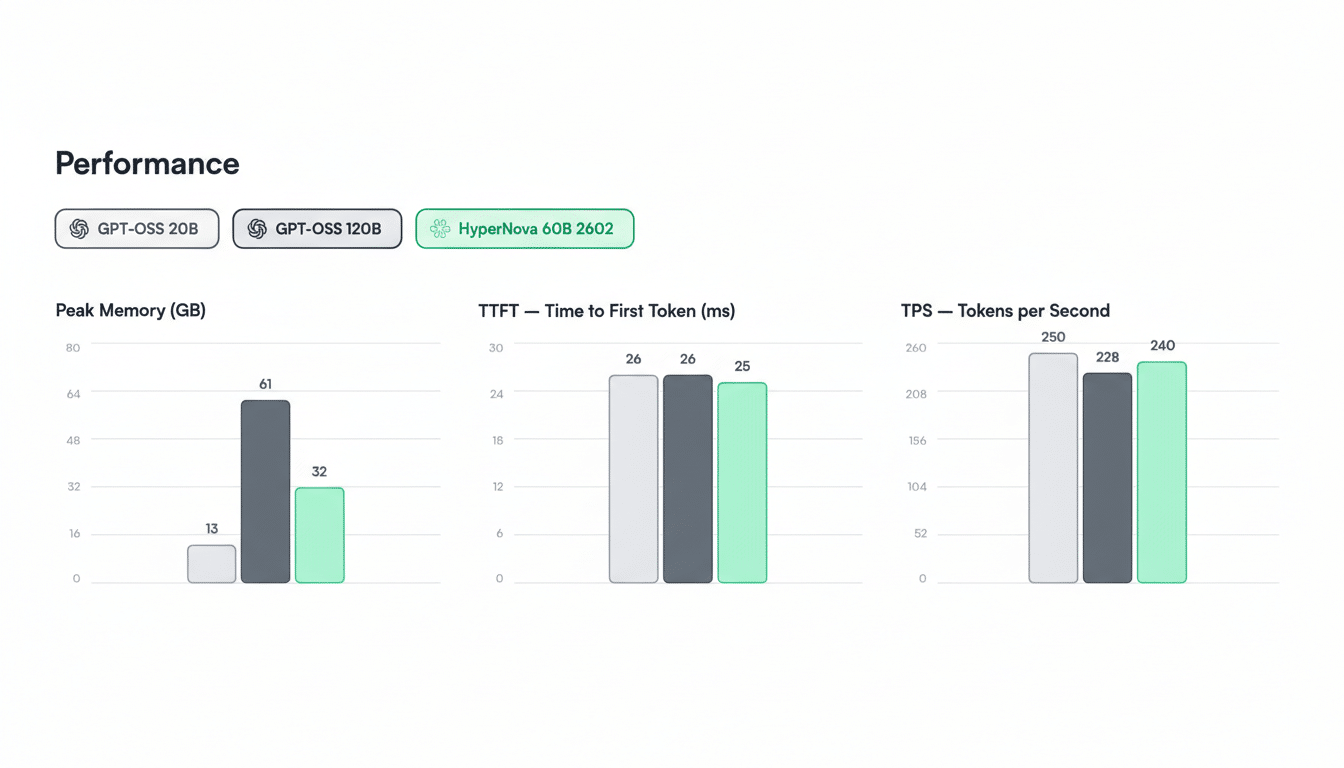Viewport: 1344px width, 768px height.
Task: Click the TPS — Tokens per Second title
Action: [1005, 311]
